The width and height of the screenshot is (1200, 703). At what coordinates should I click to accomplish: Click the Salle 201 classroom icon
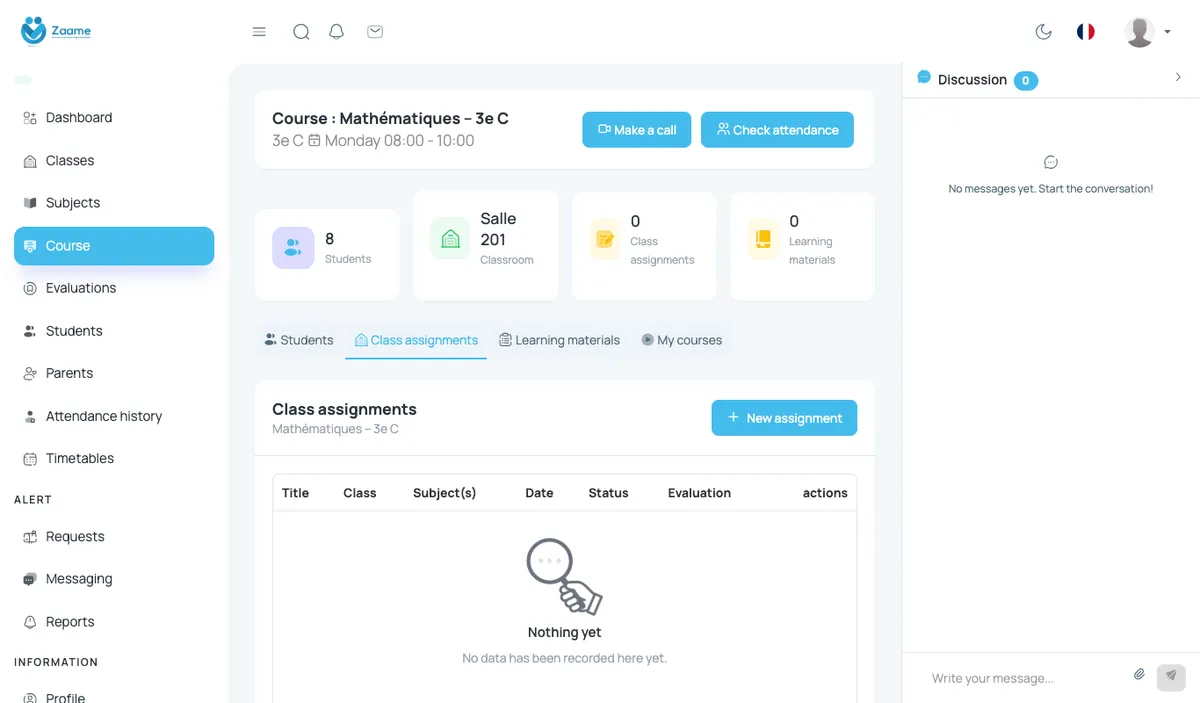point(451,239)
